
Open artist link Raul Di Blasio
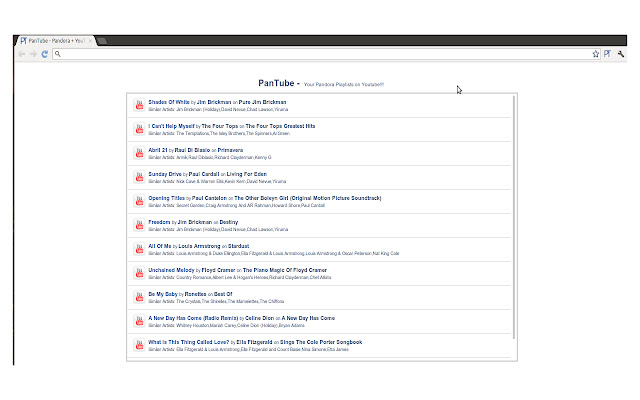(192, 150)
